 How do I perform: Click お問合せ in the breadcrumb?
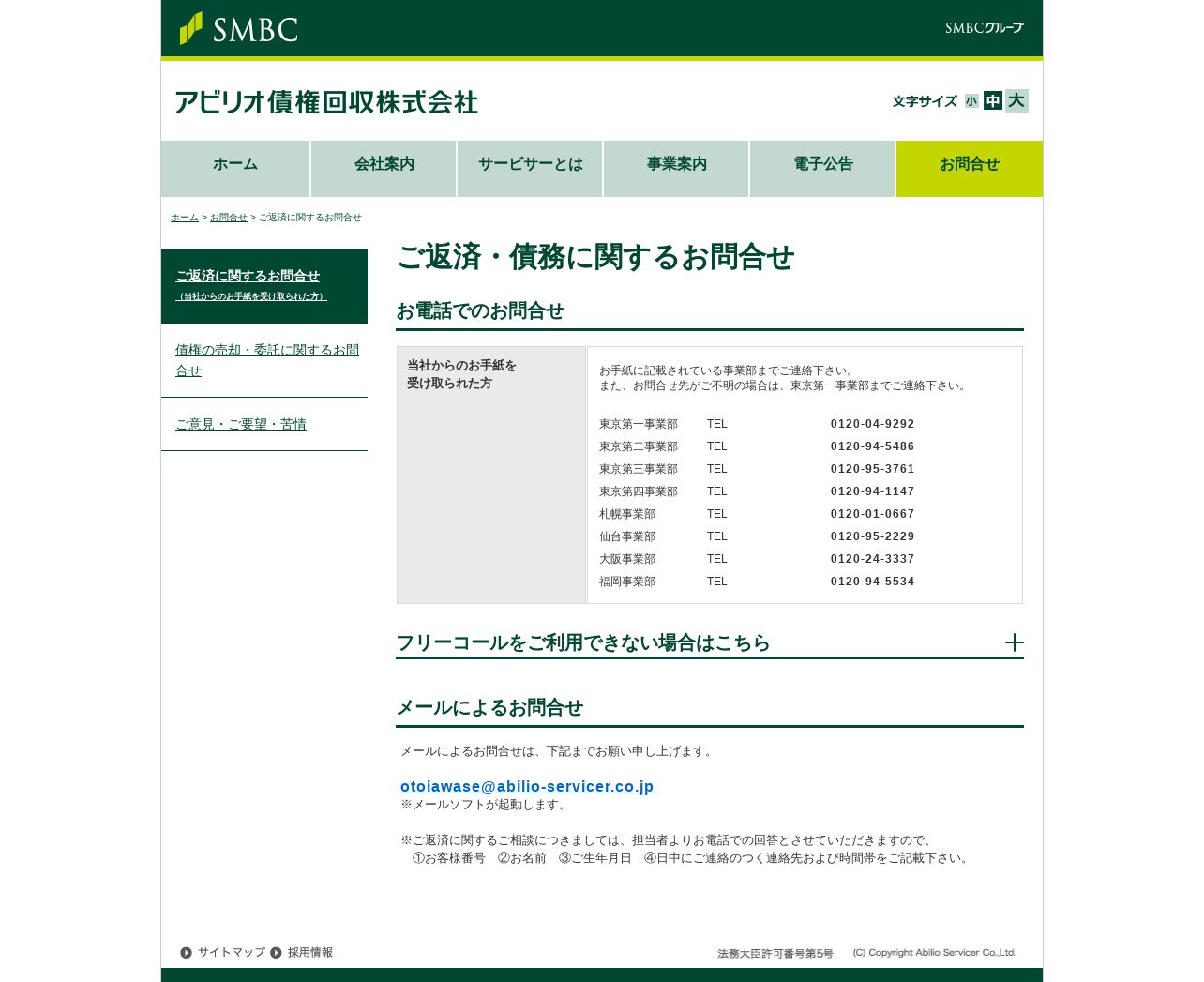(229, 218)
